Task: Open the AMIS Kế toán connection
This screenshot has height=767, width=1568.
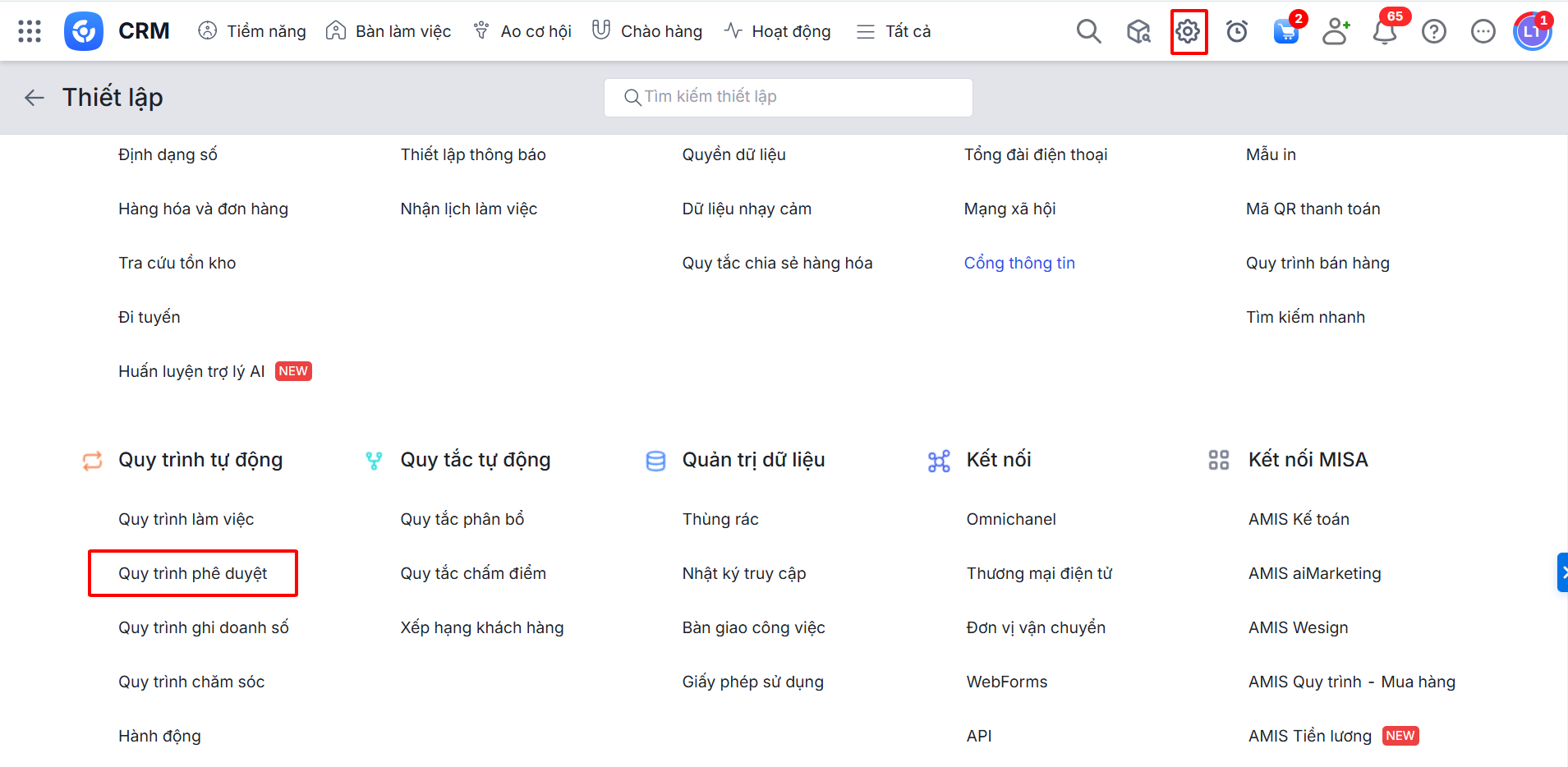Action: point(1299,519)
